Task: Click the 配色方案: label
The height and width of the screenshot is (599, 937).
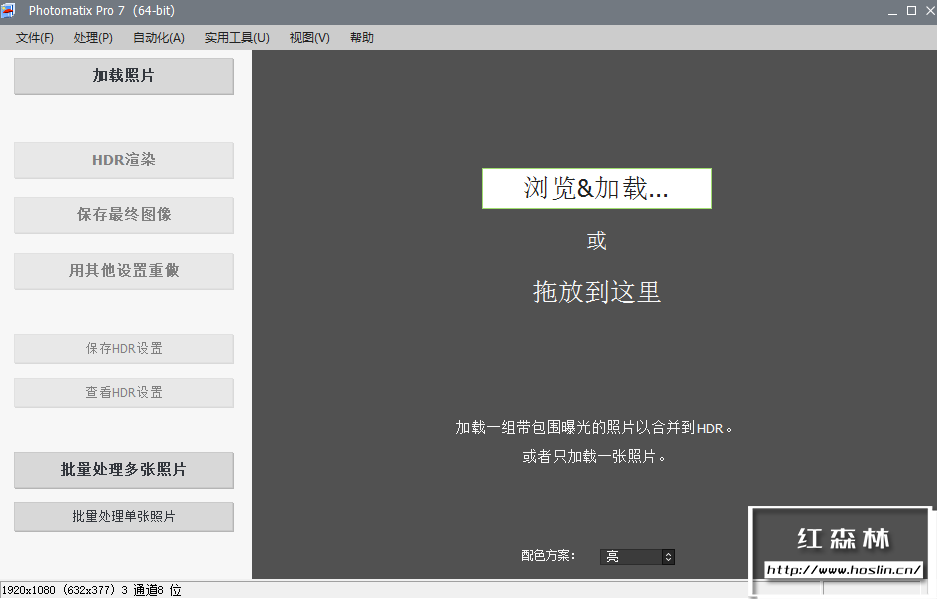Action: tap(548, 556)
